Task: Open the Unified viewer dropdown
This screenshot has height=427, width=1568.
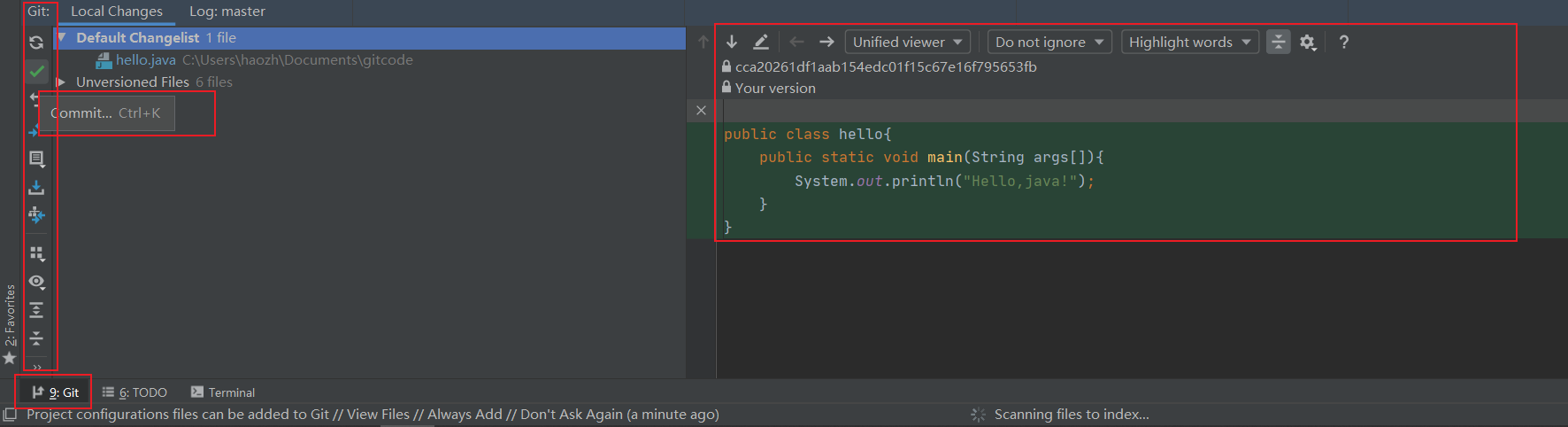Action: 907,42
